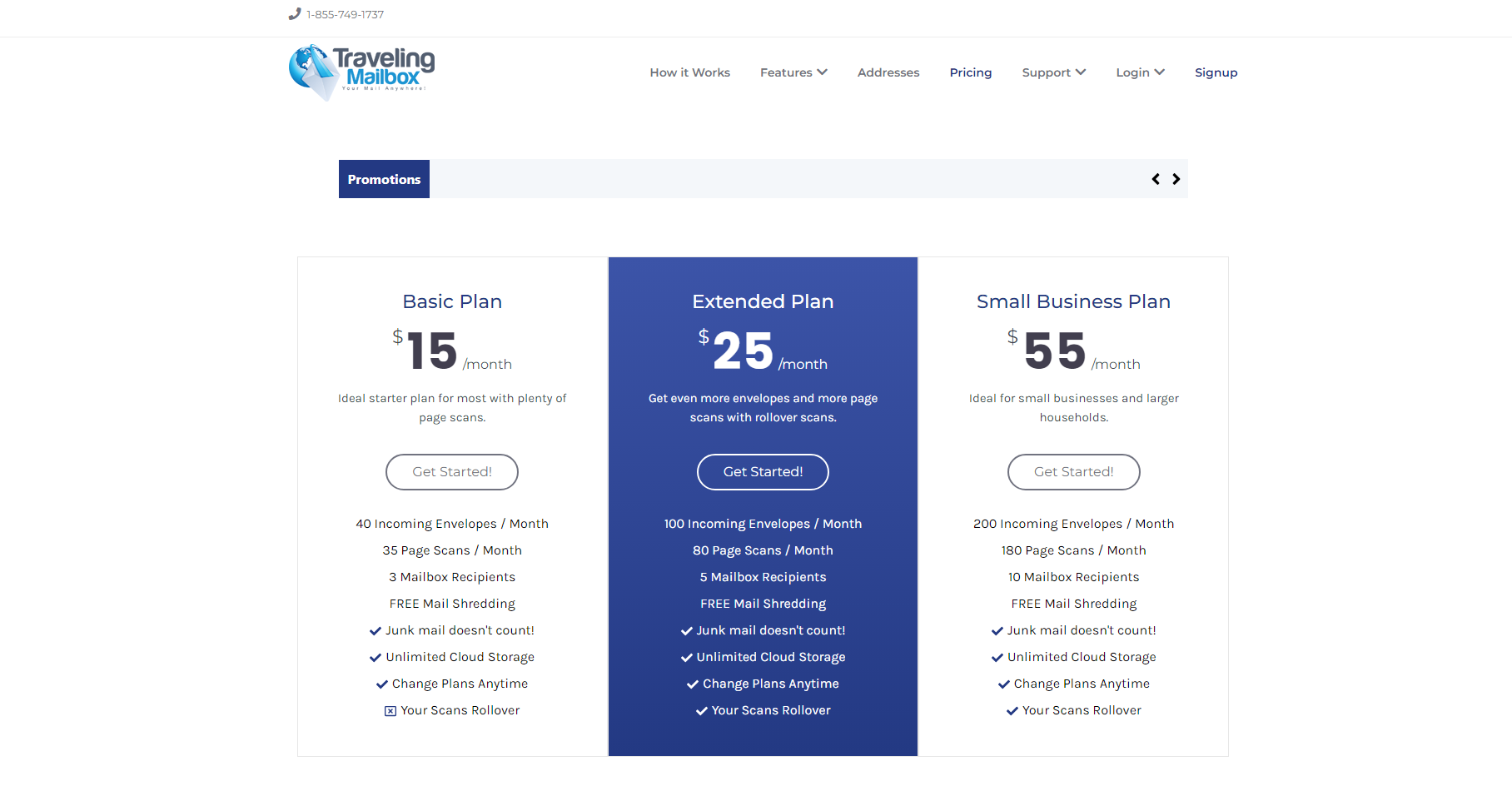Click the X icon beside Basic Plan Scans Rollover
The height and width of the screenshot is (796, 1512).
click(390, 711)
